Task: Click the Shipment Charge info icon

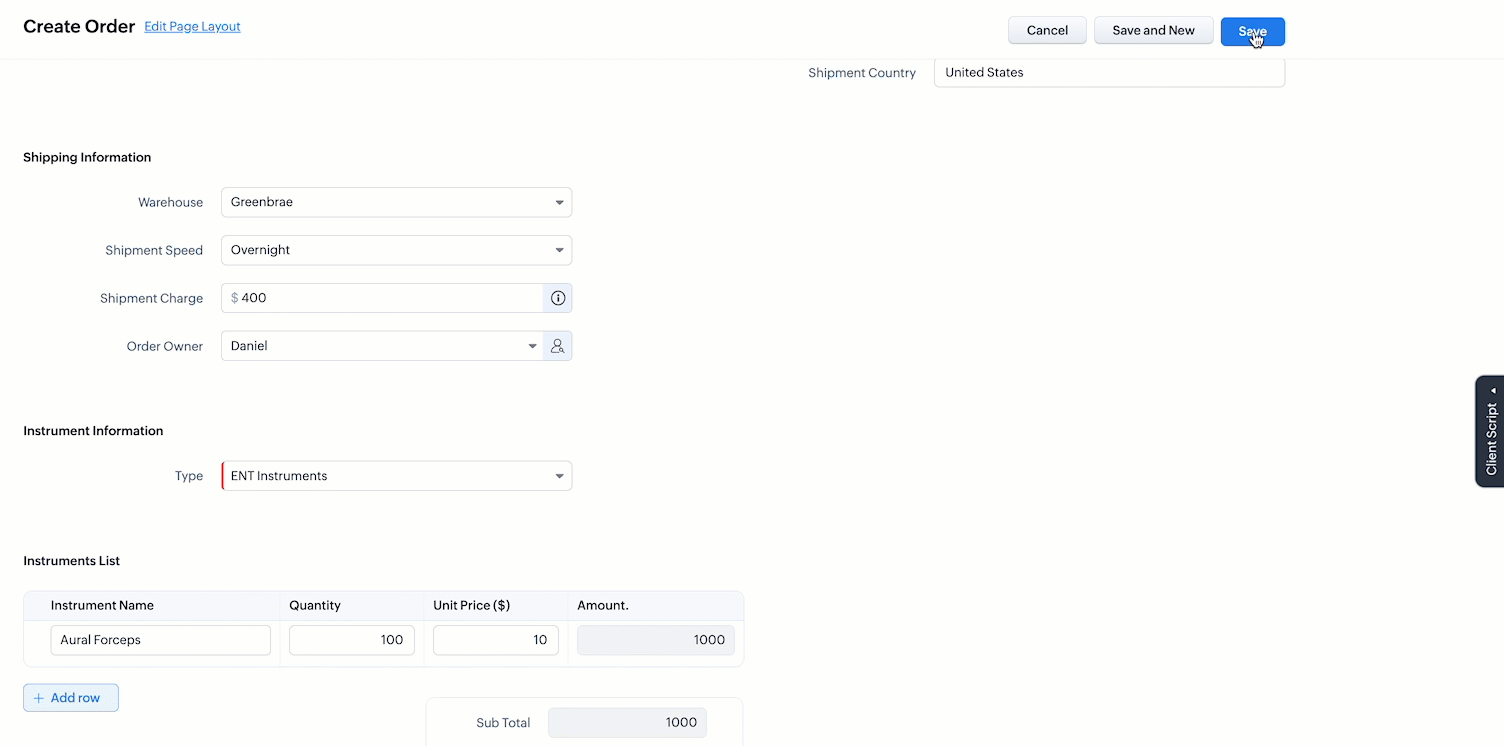Action: point(558,298)
